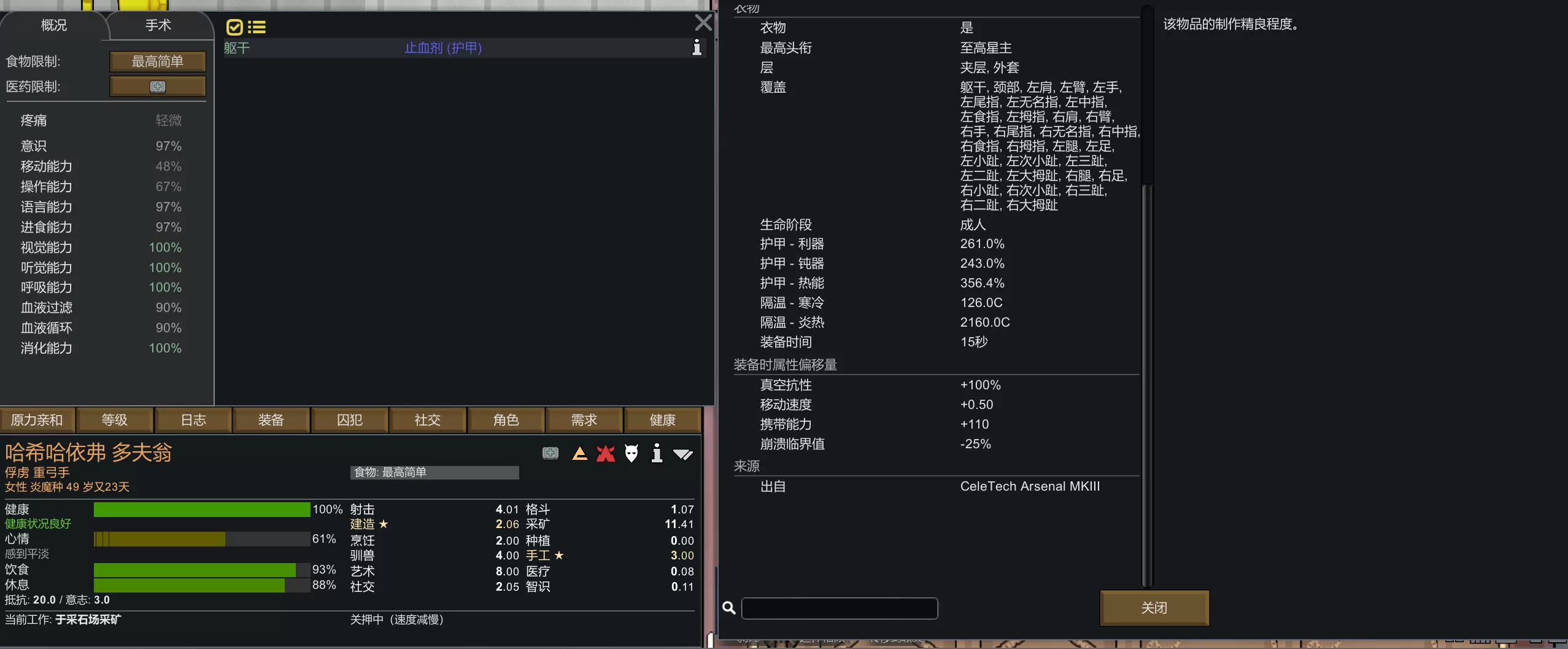
Task: Open info for 止血剂 (护甲) hediff row
Action: pos(697,47)
